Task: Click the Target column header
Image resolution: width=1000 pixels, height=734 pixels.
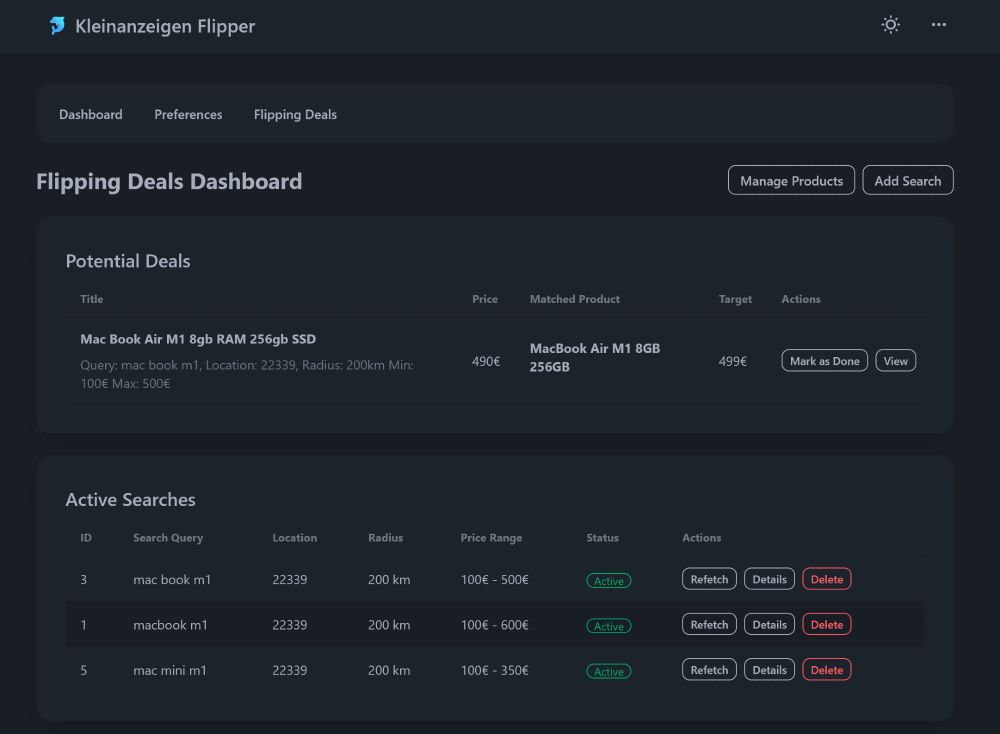Action: [735, 299]
